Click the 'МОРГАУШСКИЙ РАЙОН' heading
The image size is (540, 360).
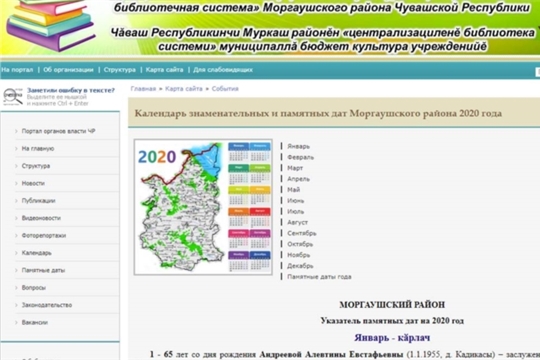[392, 305]
